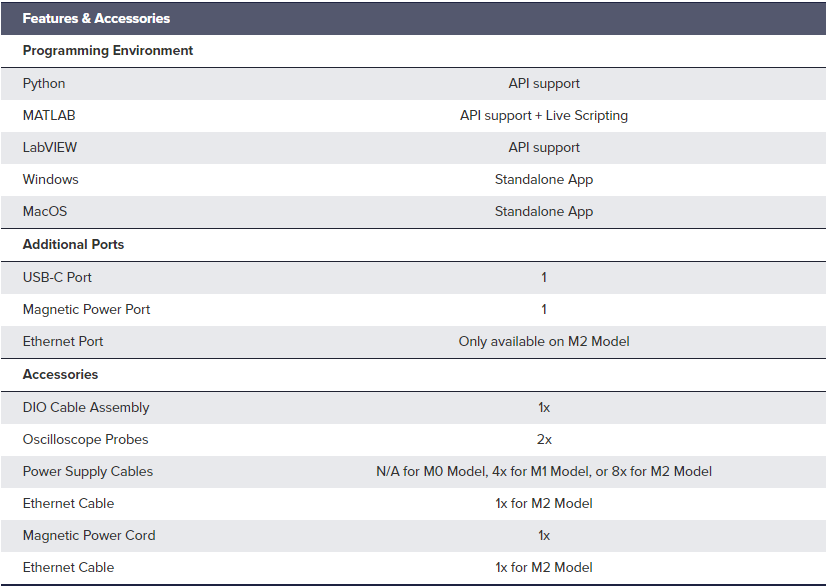Click API support + Live Scripting cell
The width and height of the screenshot is (829, 587).
click(544, 115)
